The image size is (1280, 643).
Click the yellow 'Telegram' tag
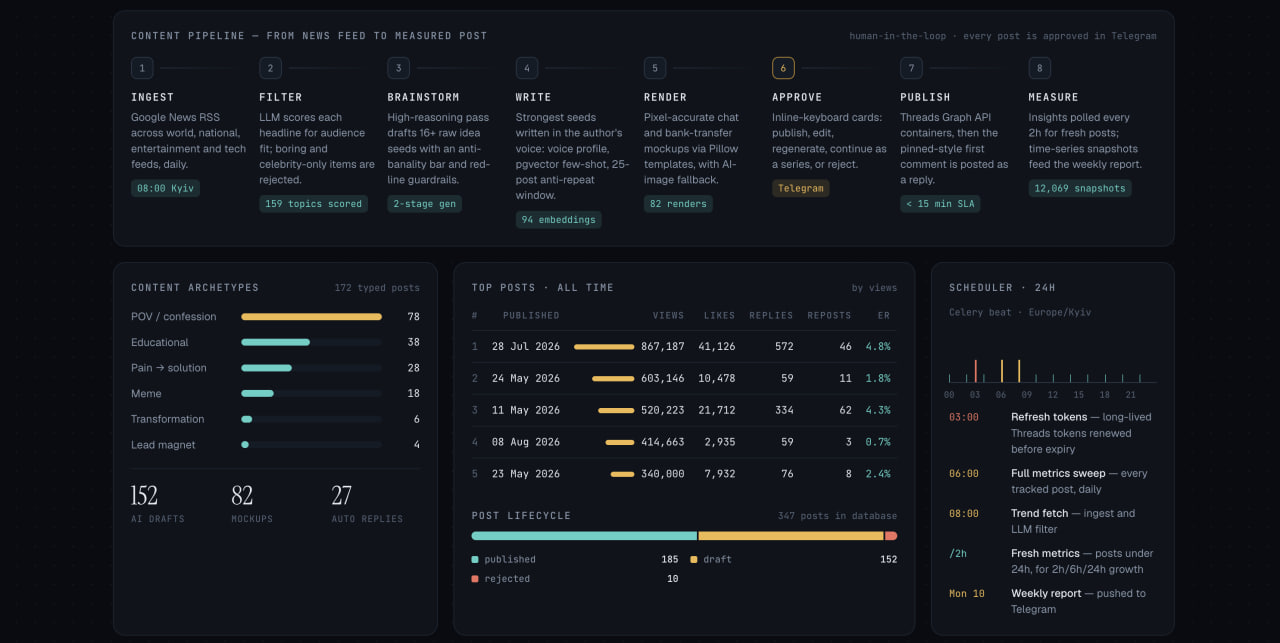(x=800, y=188)
